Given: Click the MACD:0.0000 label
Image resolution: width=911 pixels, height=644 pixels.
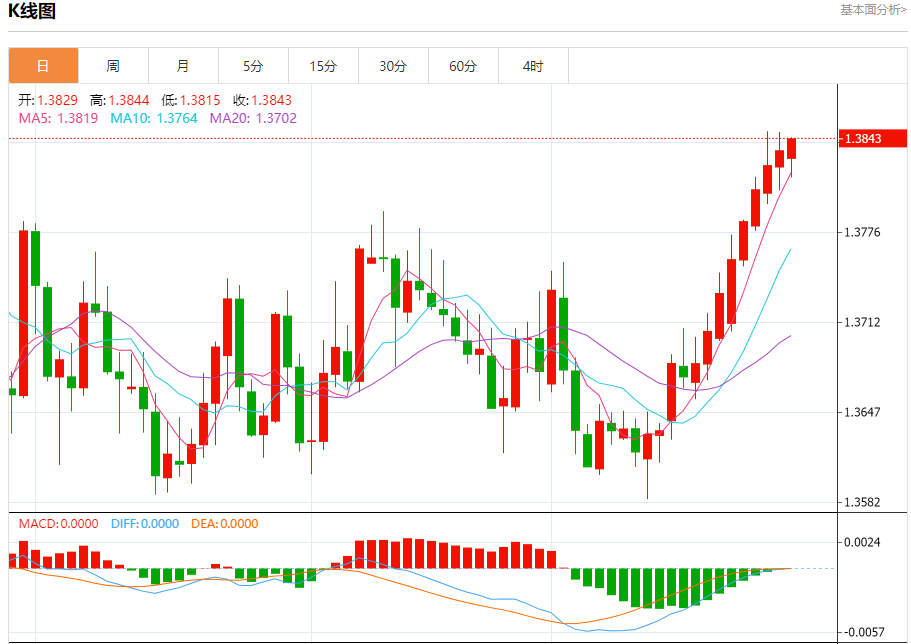Looking at the screenshot, I should point(59,524).
